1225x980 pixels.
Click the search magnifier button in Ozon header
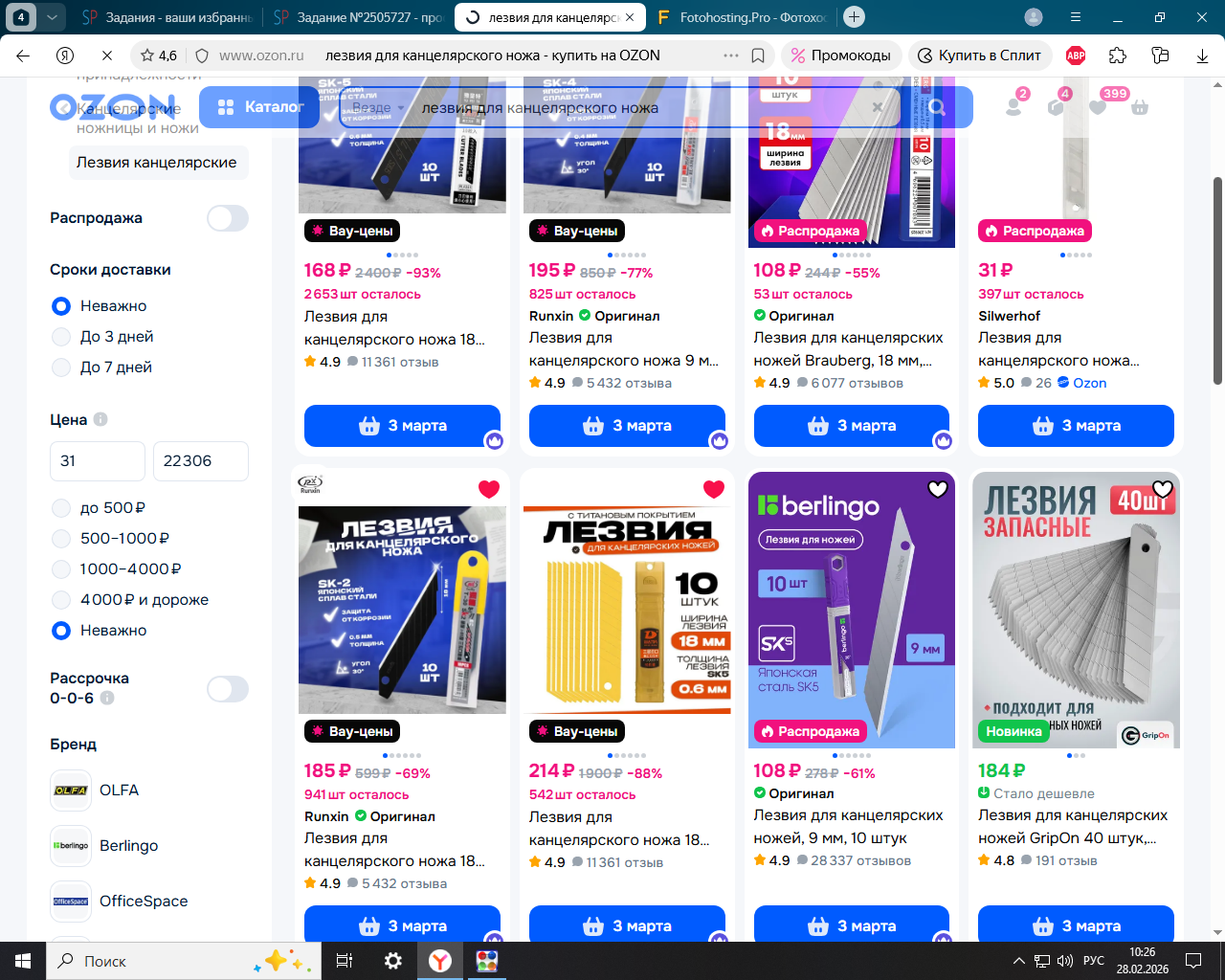click(937, 107)
